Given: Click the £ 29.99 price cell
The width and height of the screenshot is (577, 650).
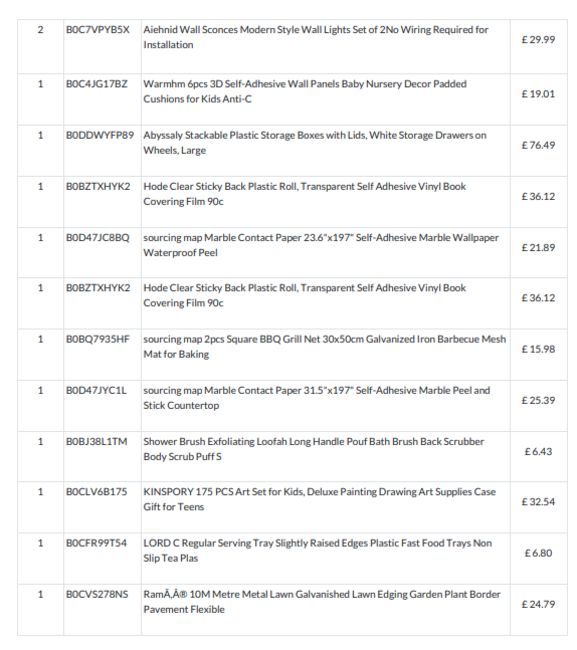Looking at the screenshot, I should pyautogui.click(x=538, y=40).
